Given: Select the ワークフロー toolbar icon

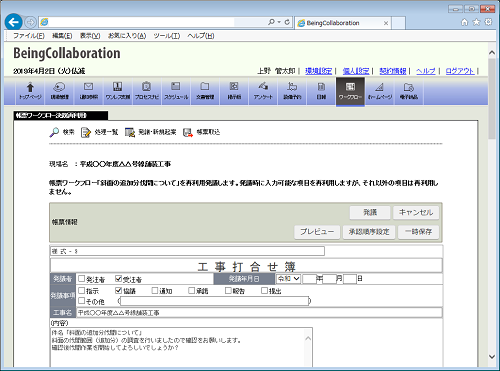Looking at the screenshot, I should point(350,92).
